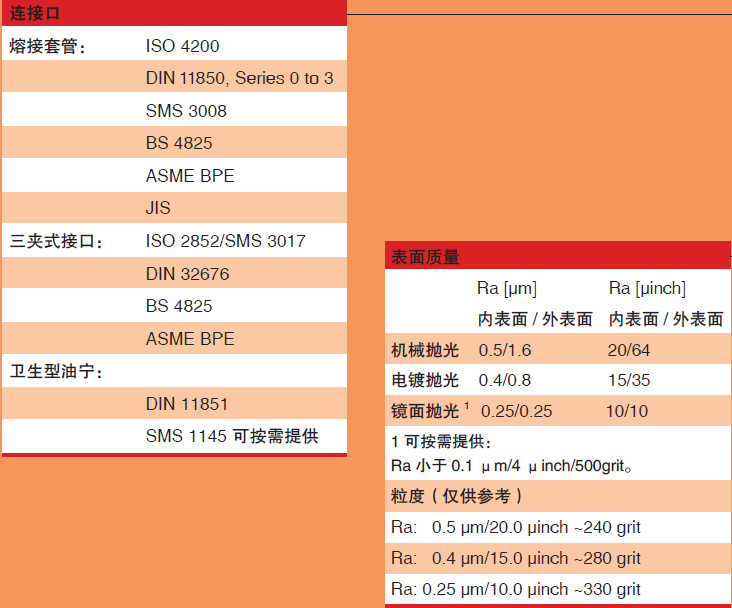Image resolution: width=732 pixels, height=608 pixels.
Task: Click the DIN 11850, Series 0 to 3 row
Action: (239, 78)
